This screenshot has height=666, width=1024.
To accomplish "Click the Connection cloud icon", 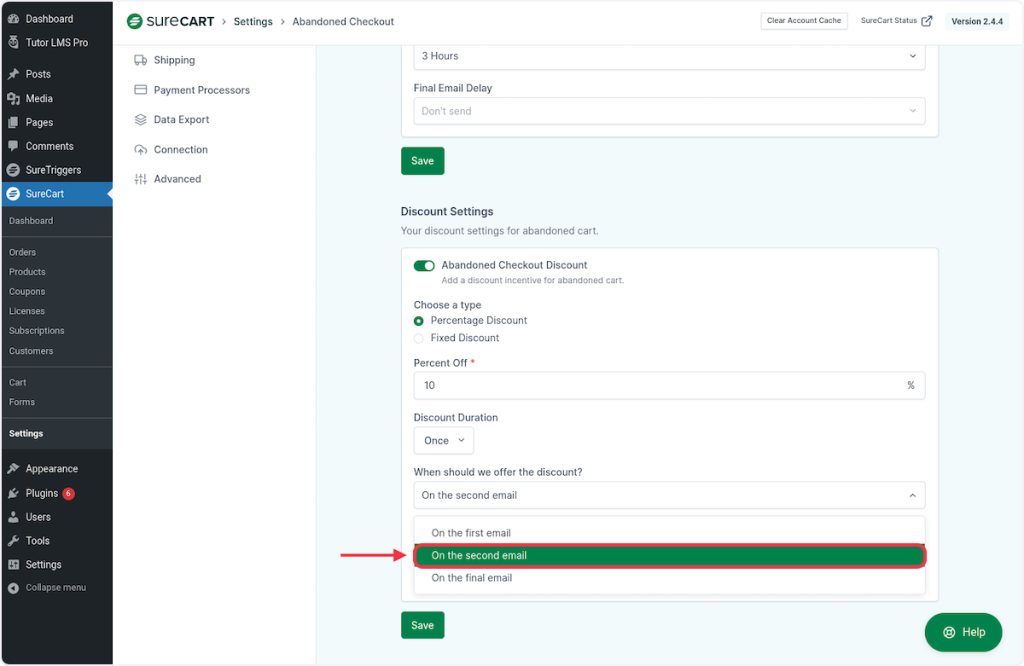I will [x=141, y=150].
